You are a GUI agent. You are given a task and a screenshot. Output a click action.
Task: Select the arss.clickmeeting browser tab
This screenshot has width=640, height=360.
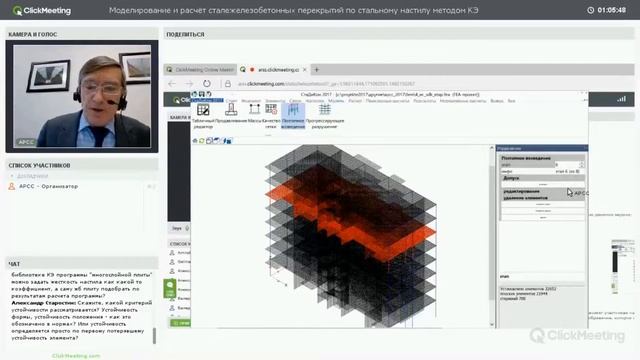click(273, 70)
